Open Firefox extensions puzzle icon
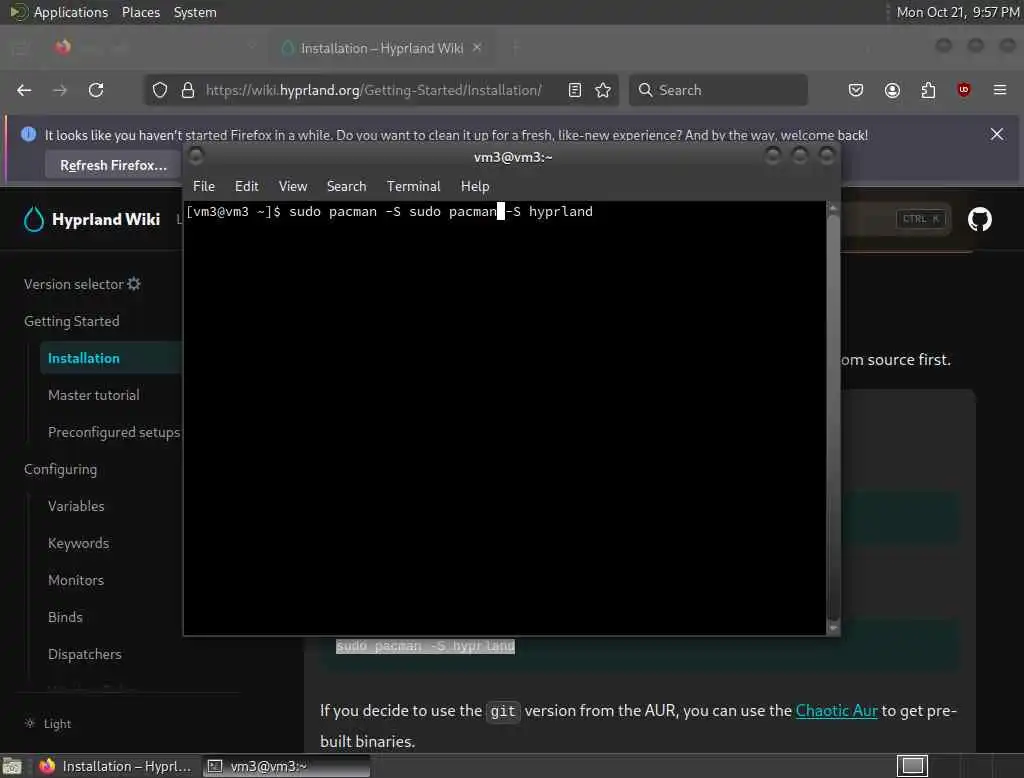The width and height of the screenshot is (1024, 778). [x=928, y=90]
